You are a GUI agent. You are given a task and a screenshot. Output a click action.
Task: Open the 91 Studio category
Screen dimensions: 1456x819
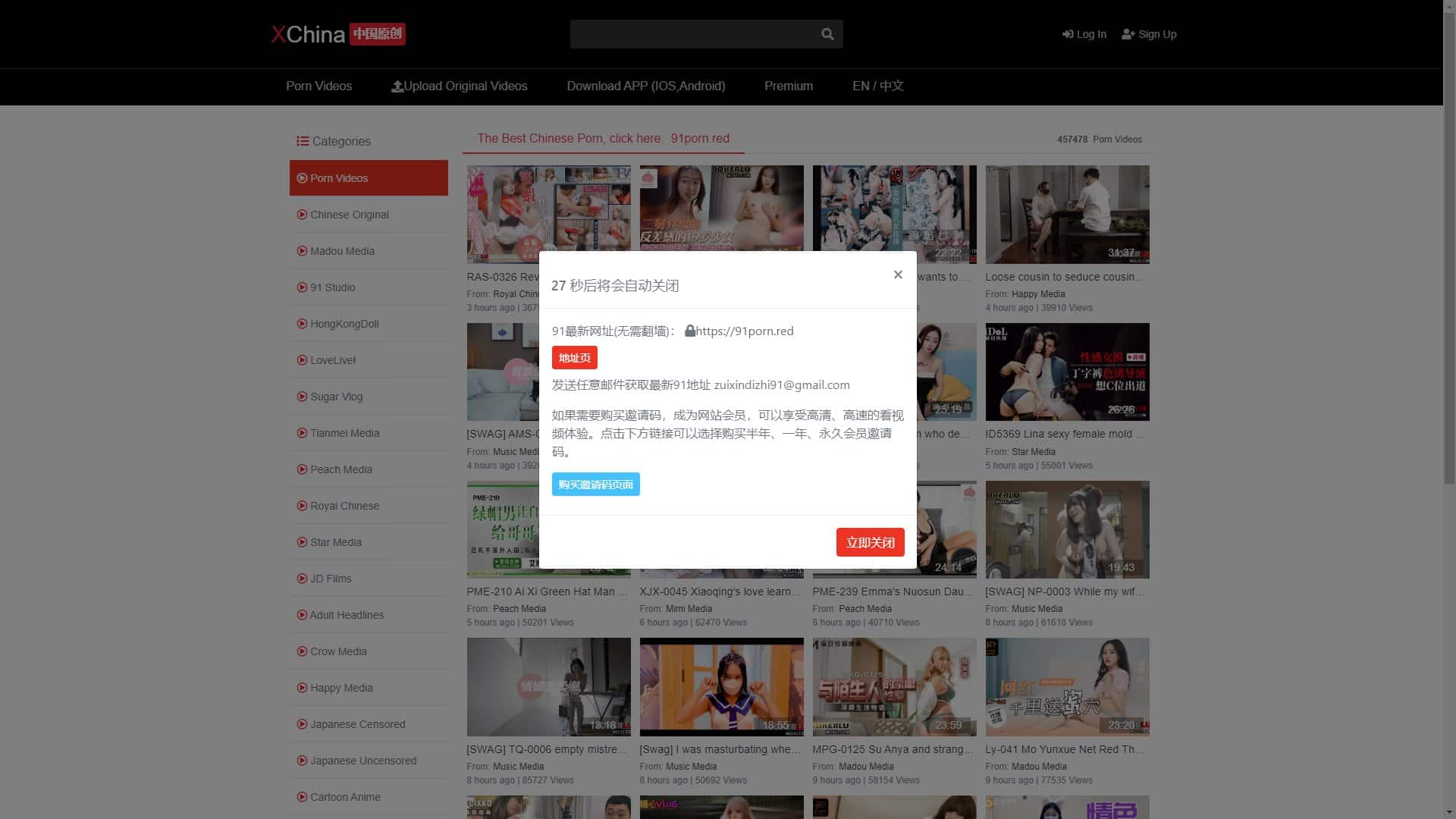331,287
